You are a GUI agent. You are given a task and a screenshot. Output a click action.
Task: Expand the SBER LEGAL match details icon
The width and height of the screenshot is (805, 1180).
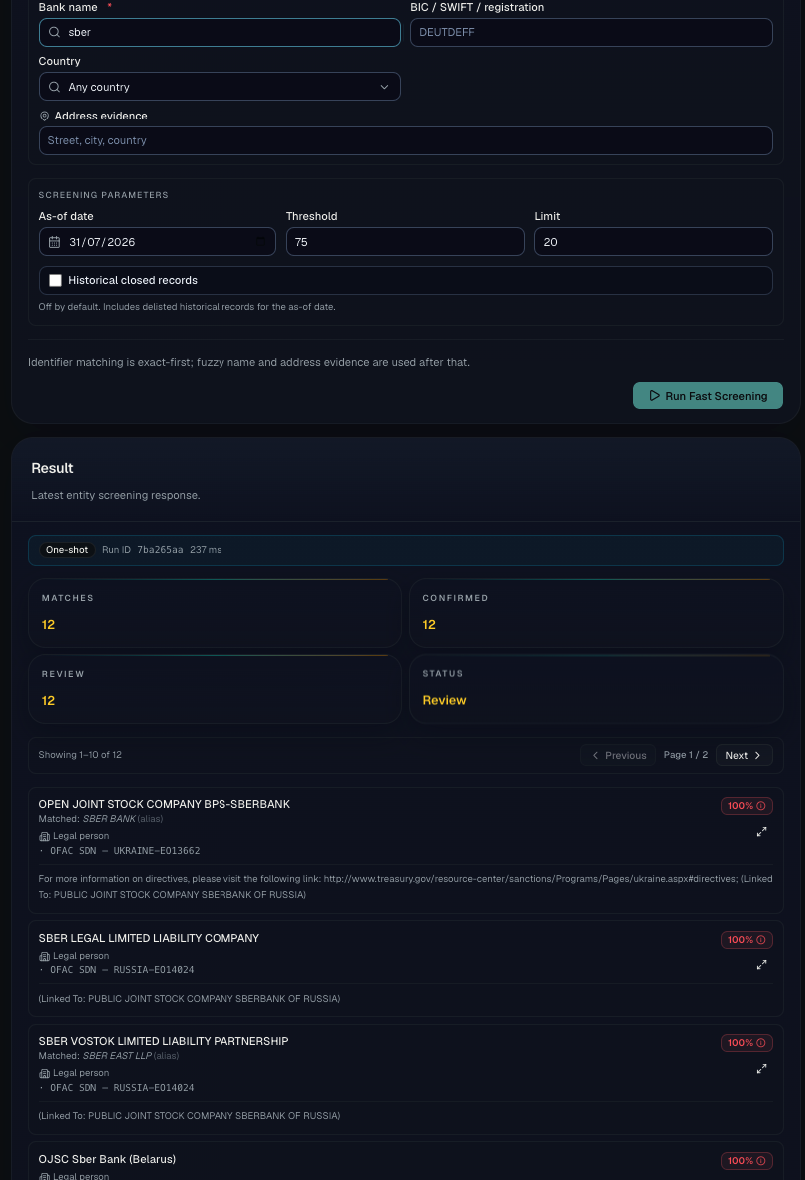[761, 965]
